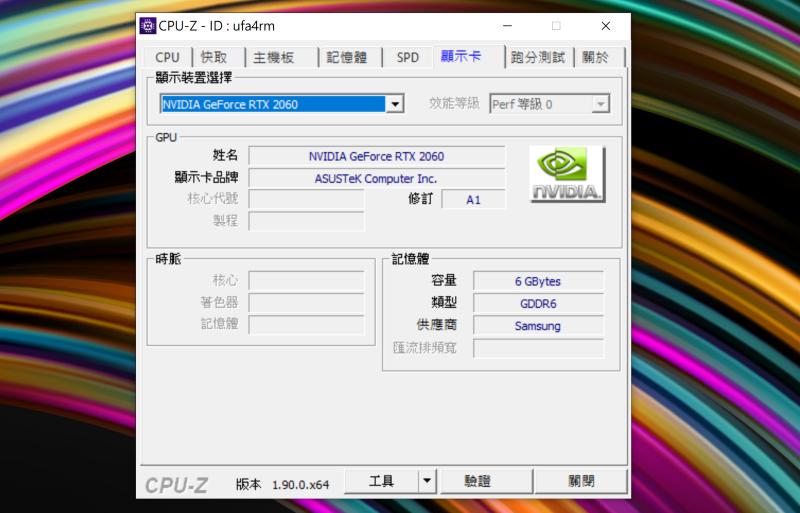
Task: Expand the 工具 button dropdown arrow
Action: (x=427, y=481)
